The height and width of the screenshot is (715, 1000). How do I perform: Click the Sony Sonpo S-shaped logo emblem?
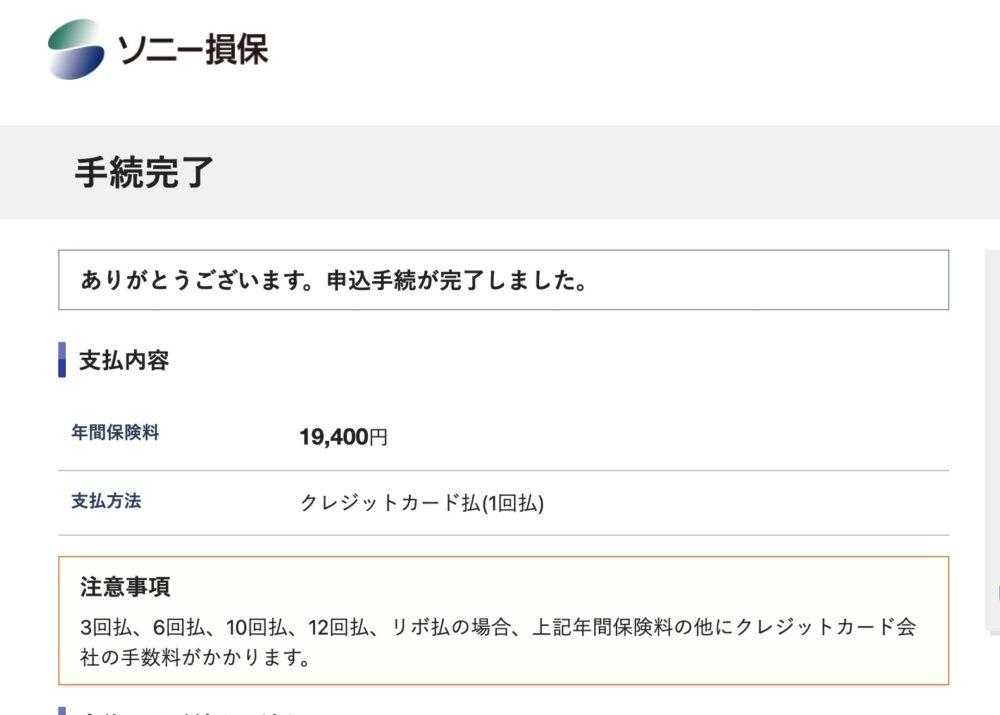pyautogui.click(x=75, y=49)
